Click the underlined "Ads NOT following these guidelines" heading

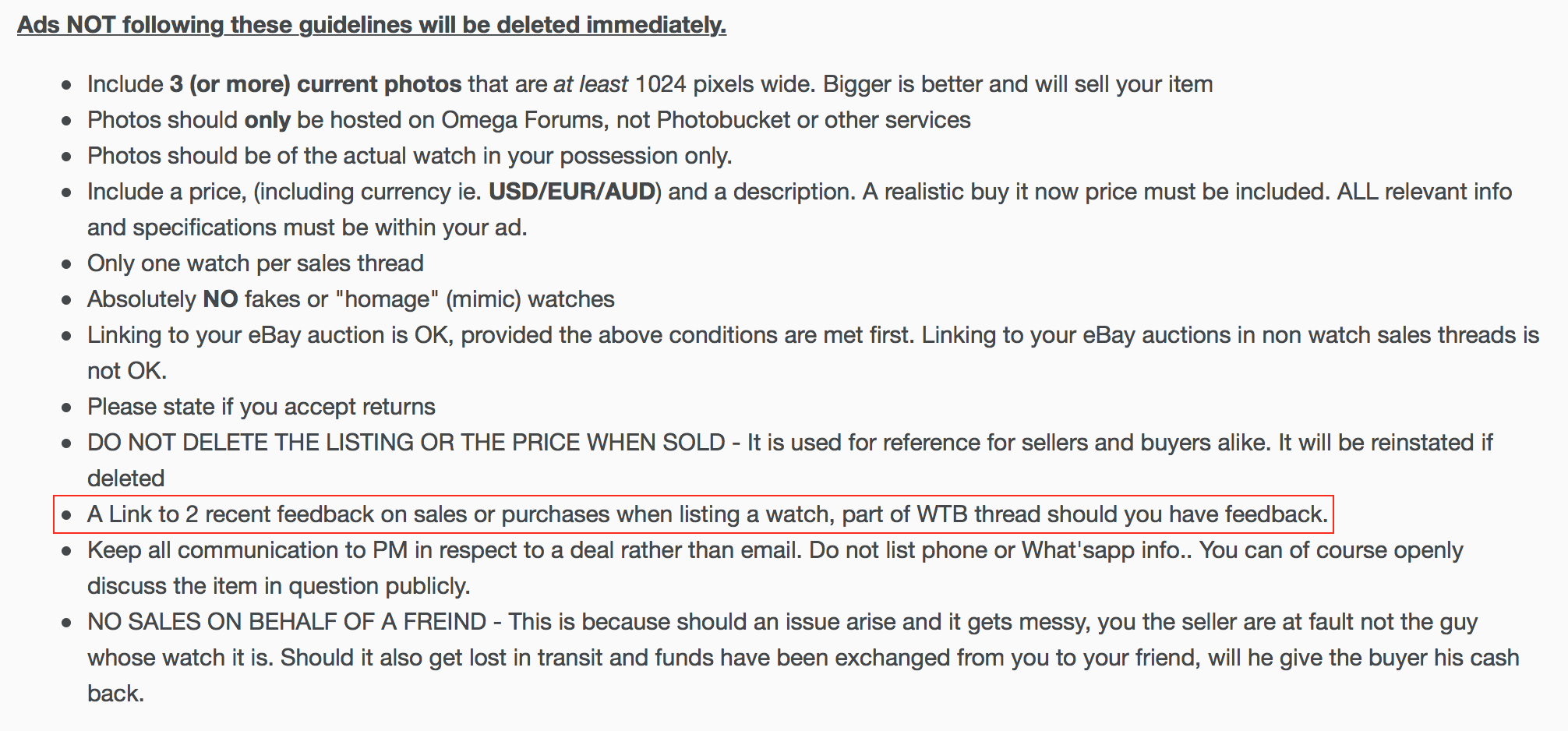click(371, 25)
